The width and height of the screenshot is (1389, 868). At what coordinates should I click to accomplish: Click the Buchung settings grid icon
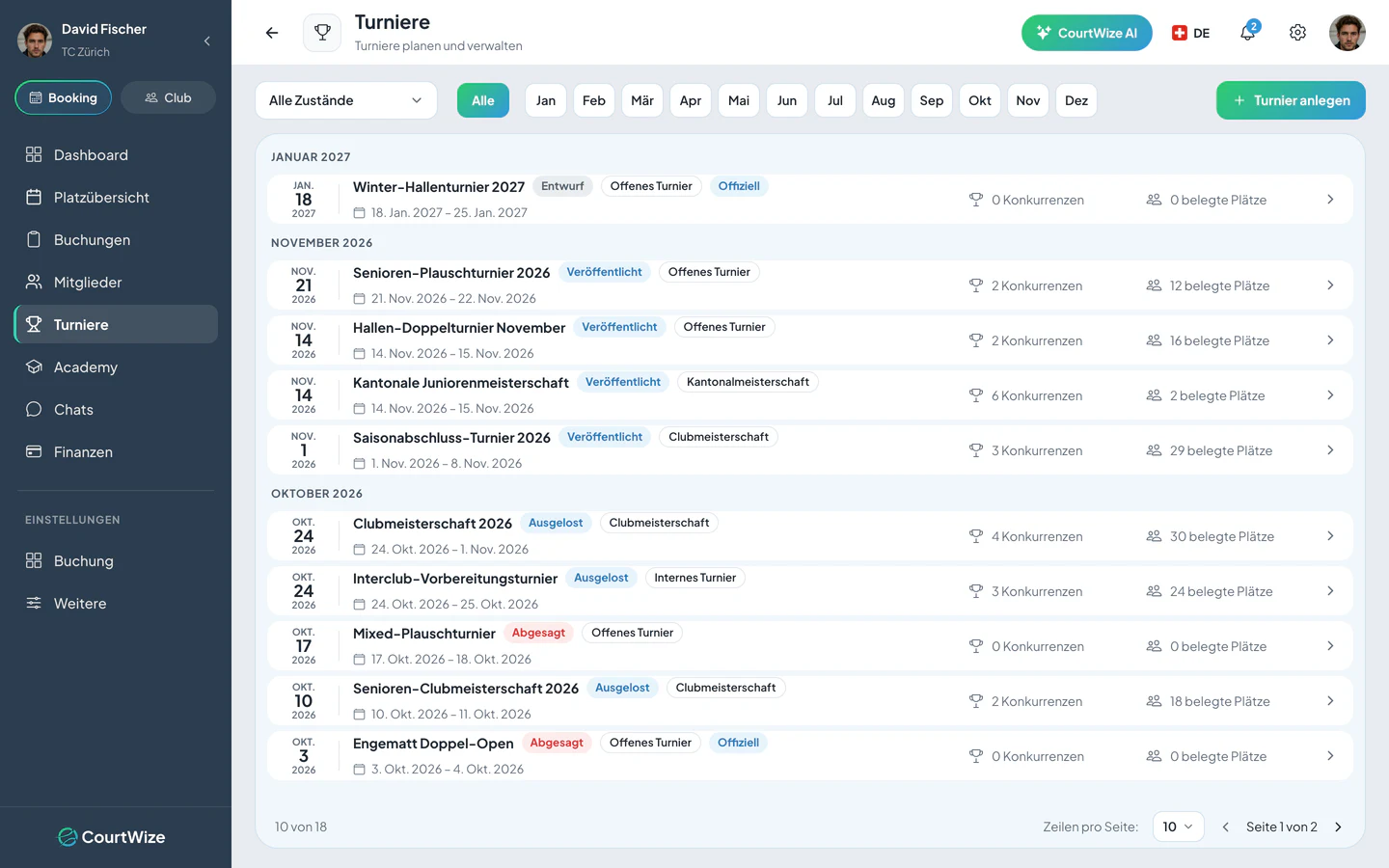[x=34, y=560]
